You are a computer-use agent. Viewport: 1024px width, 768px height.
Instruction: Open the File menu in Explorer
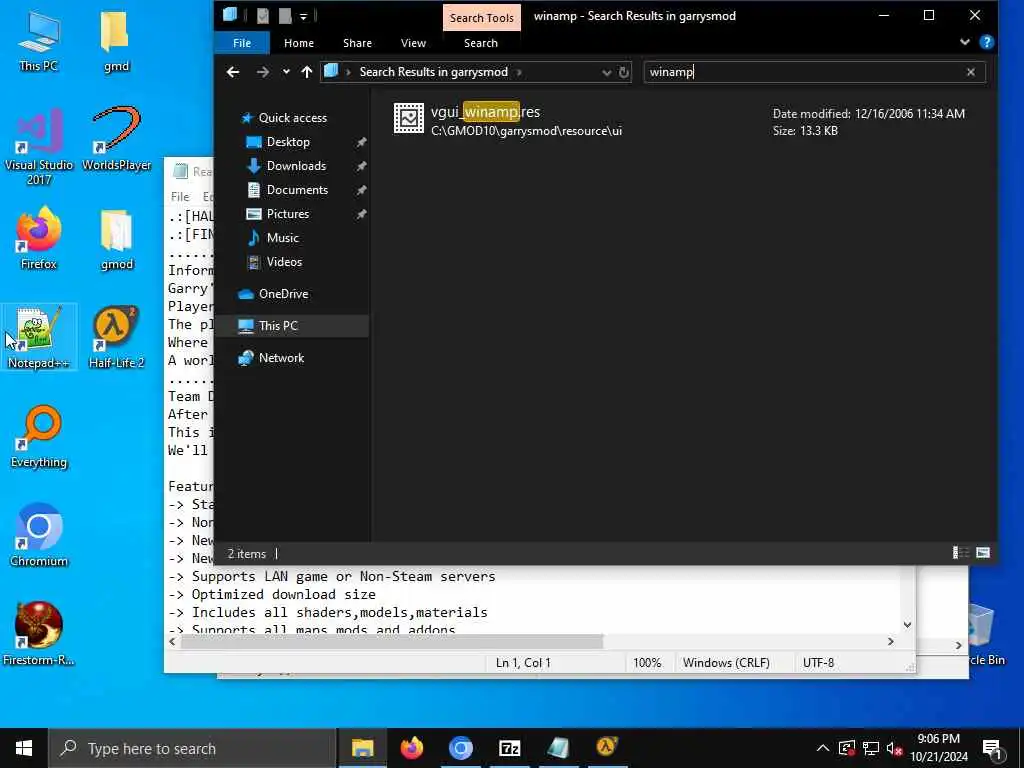[x=242, y=43]
